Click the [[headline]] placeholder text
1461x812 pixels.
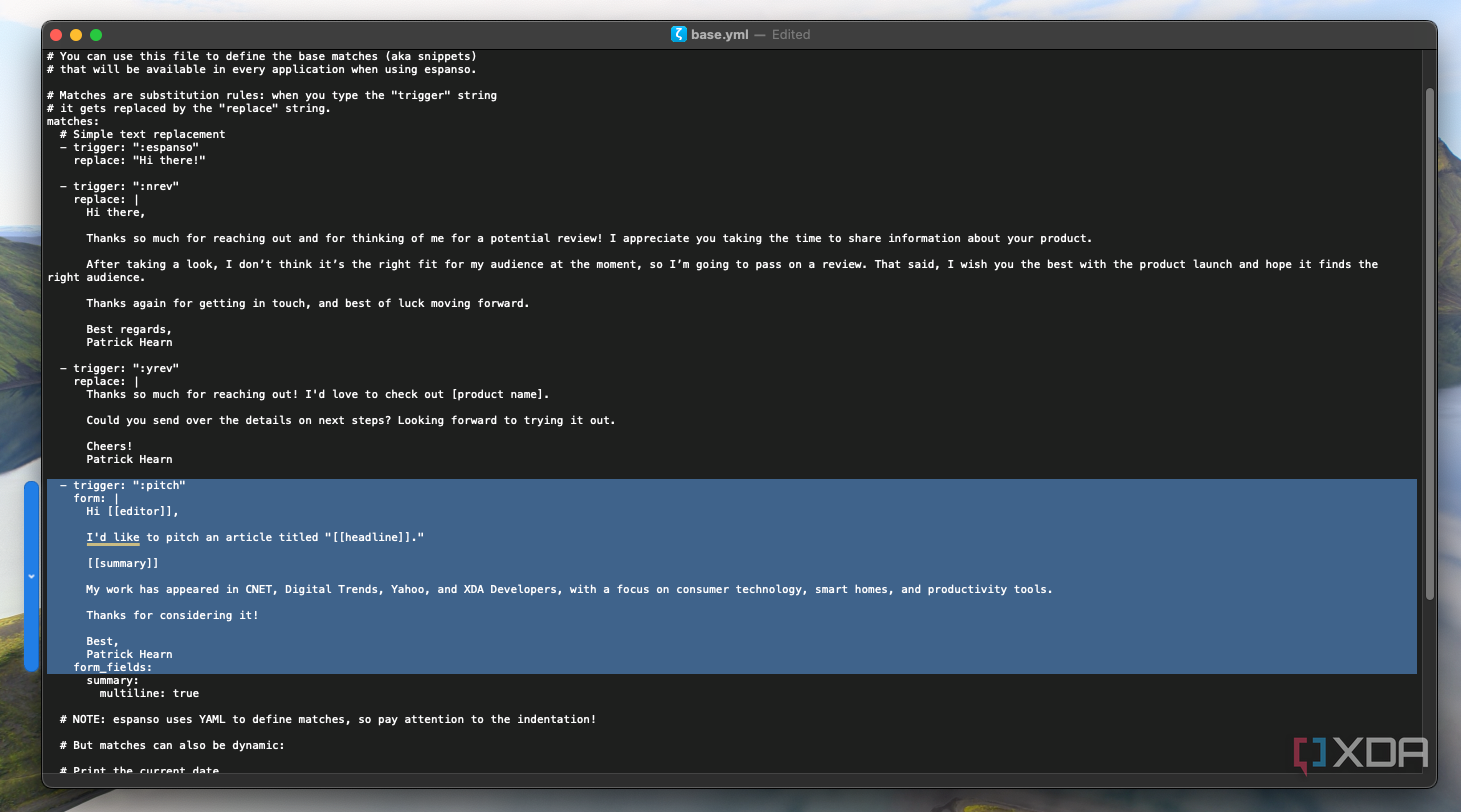tap(372, 537)
